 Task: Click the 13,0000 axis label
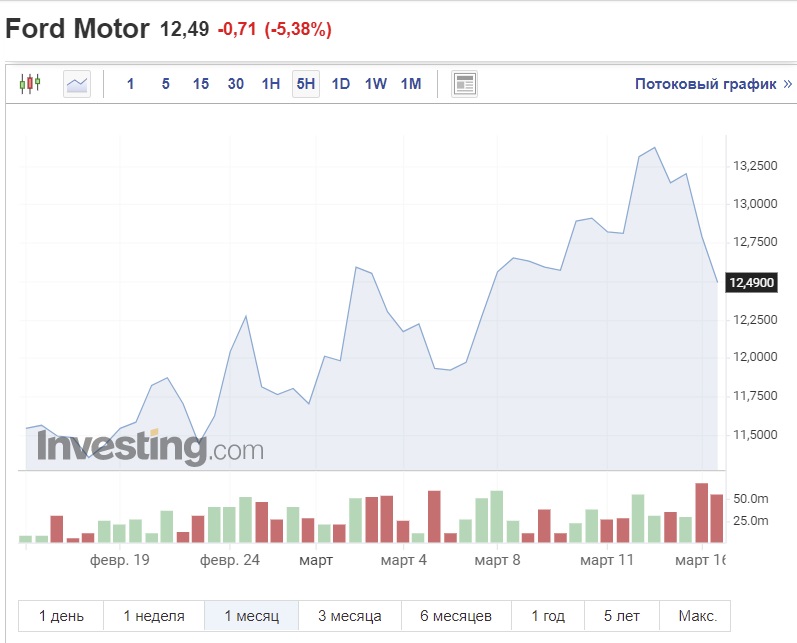[x=755, y=204]
